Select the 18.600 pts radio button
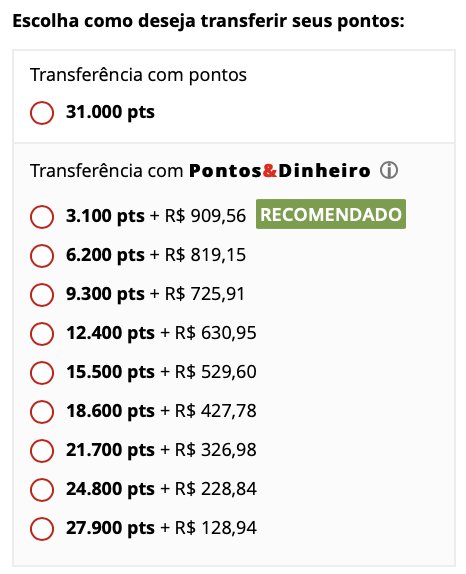466x574 pixels. pos(42,411)
